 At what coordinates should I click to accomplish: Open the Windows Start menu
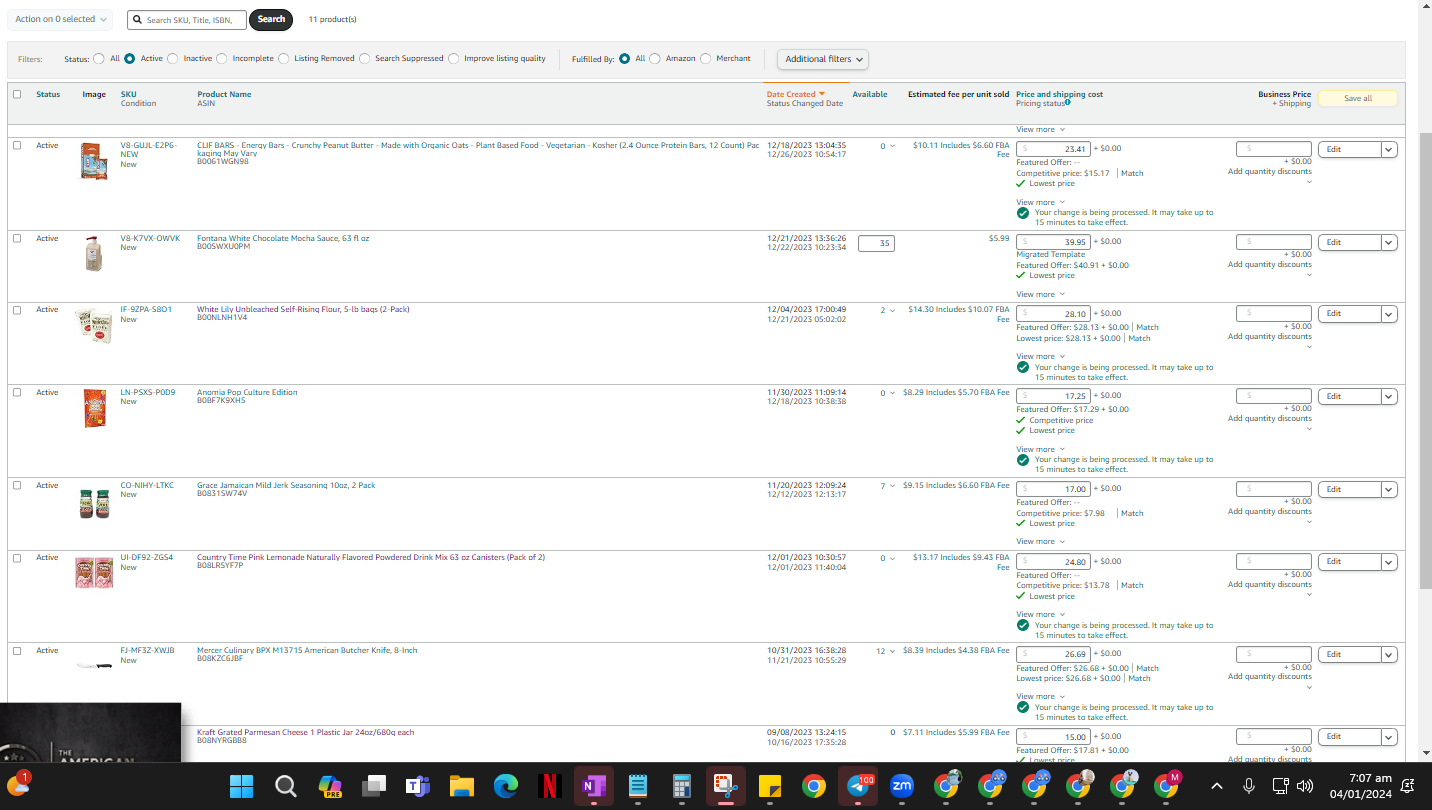(x=241, y=786)
